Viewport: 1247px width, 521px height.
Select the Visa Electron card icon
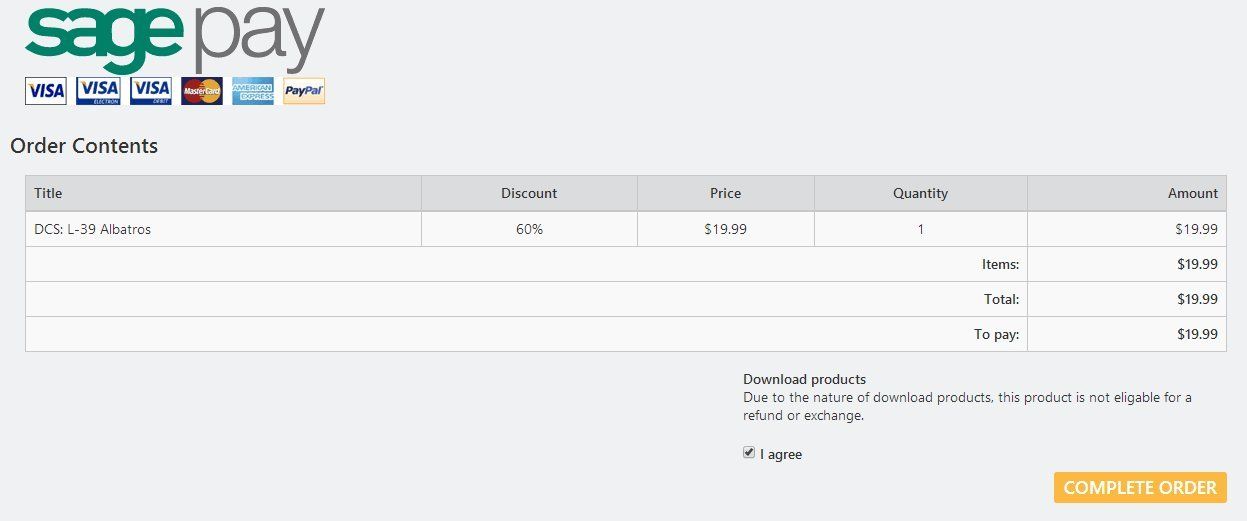(x=98, y=91)
